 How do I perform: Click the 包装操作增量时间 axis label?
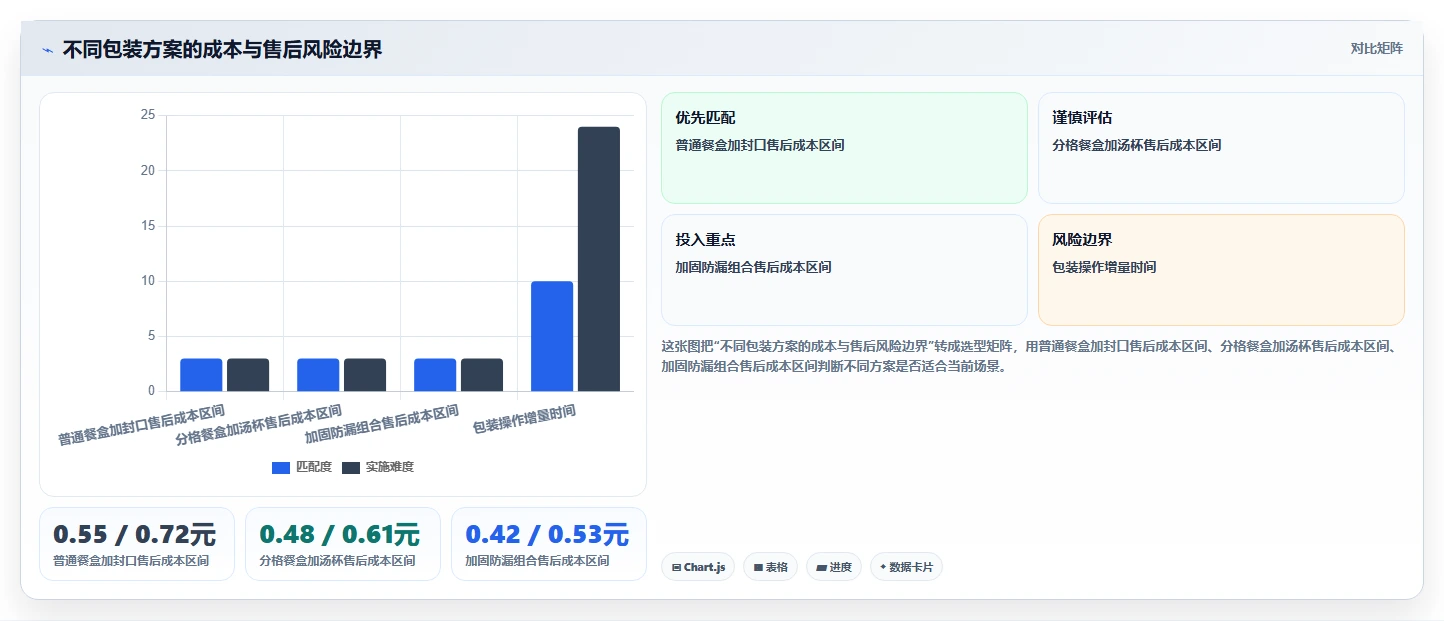[524, 419]
